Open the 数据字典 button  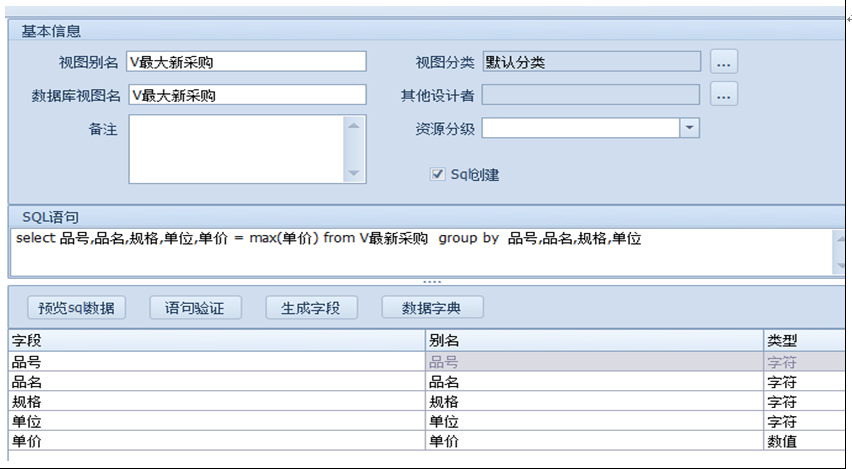pos(434,307)
